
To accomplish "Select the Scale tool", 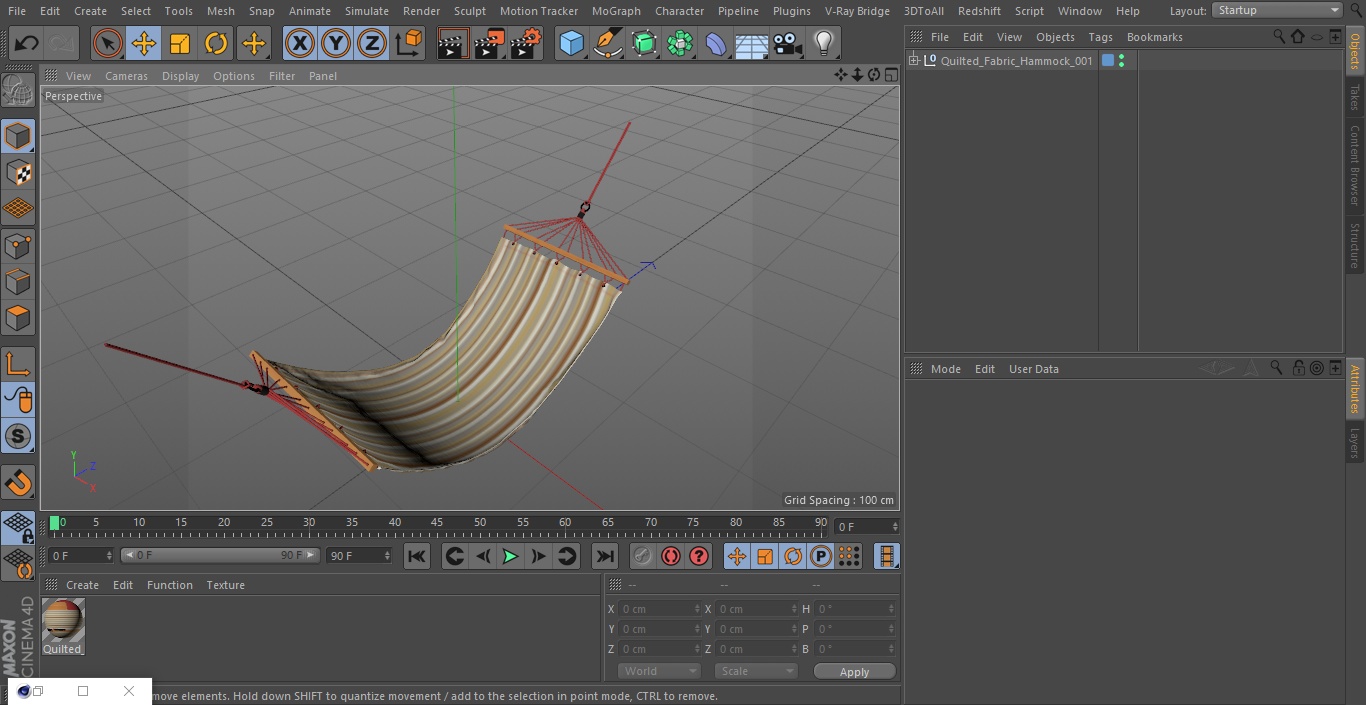I will click(x=180, y=43).
